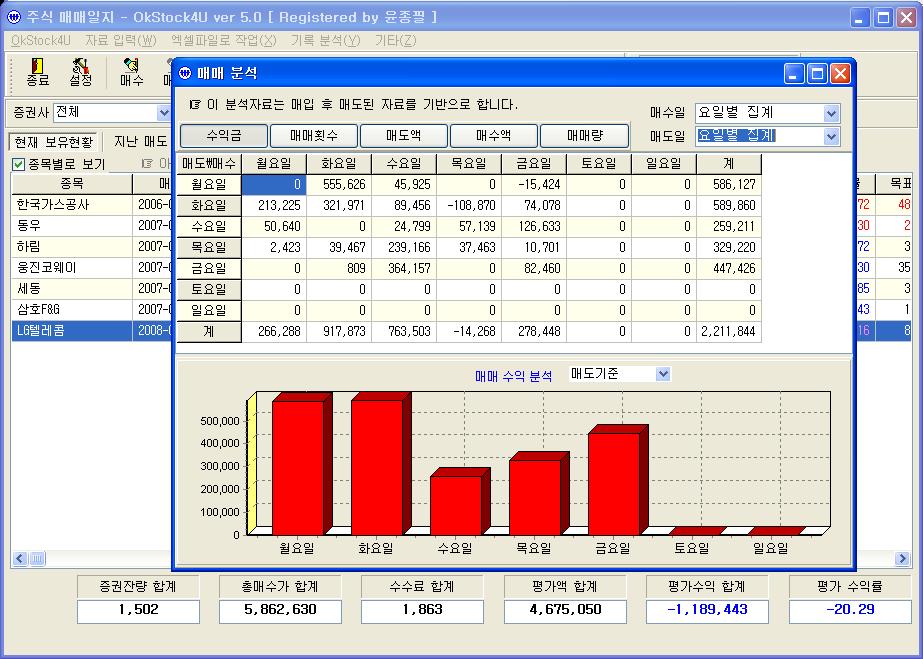
Task: Click the 일요일 column header
Action: pyautogui.click(x=664, y=164)
